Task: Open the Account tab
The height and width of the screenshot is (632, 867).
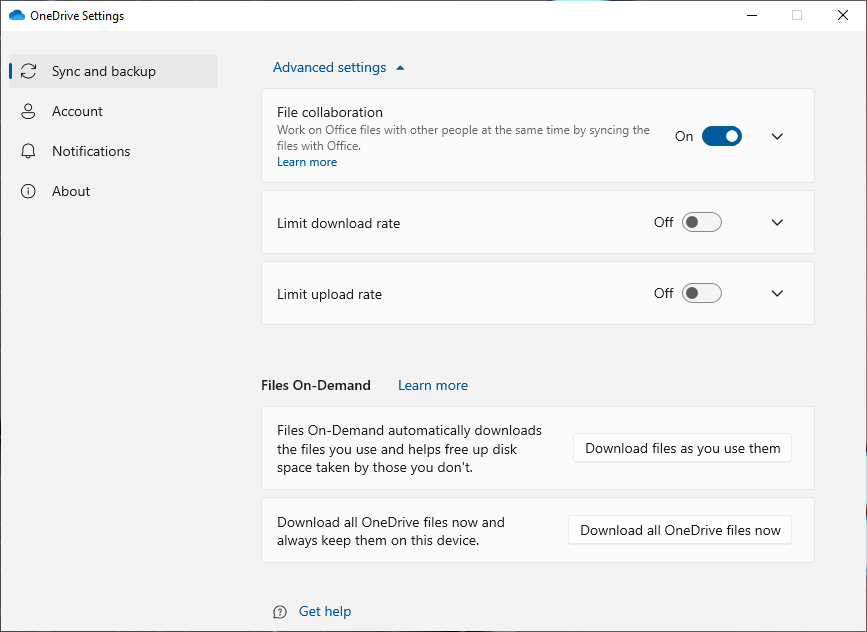Action: click(77, 111)
